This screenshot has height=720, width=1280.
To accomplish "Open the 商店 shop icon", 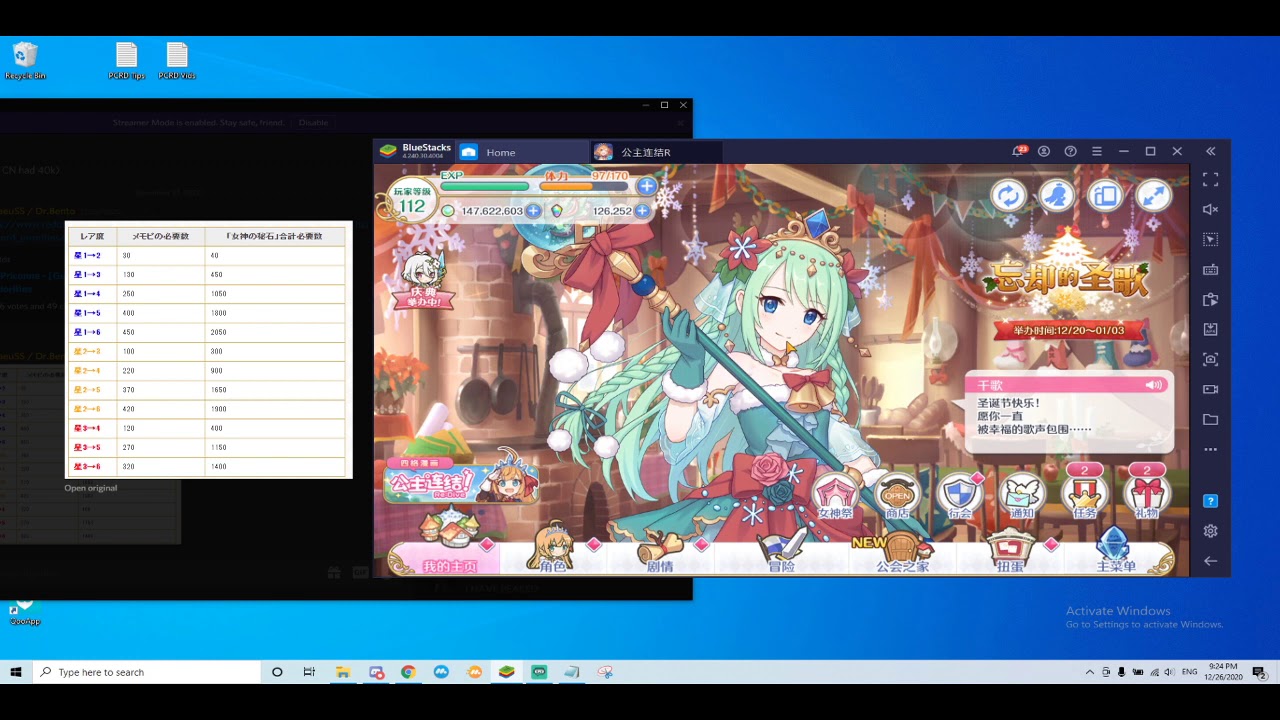I will (x=897, y=497).
